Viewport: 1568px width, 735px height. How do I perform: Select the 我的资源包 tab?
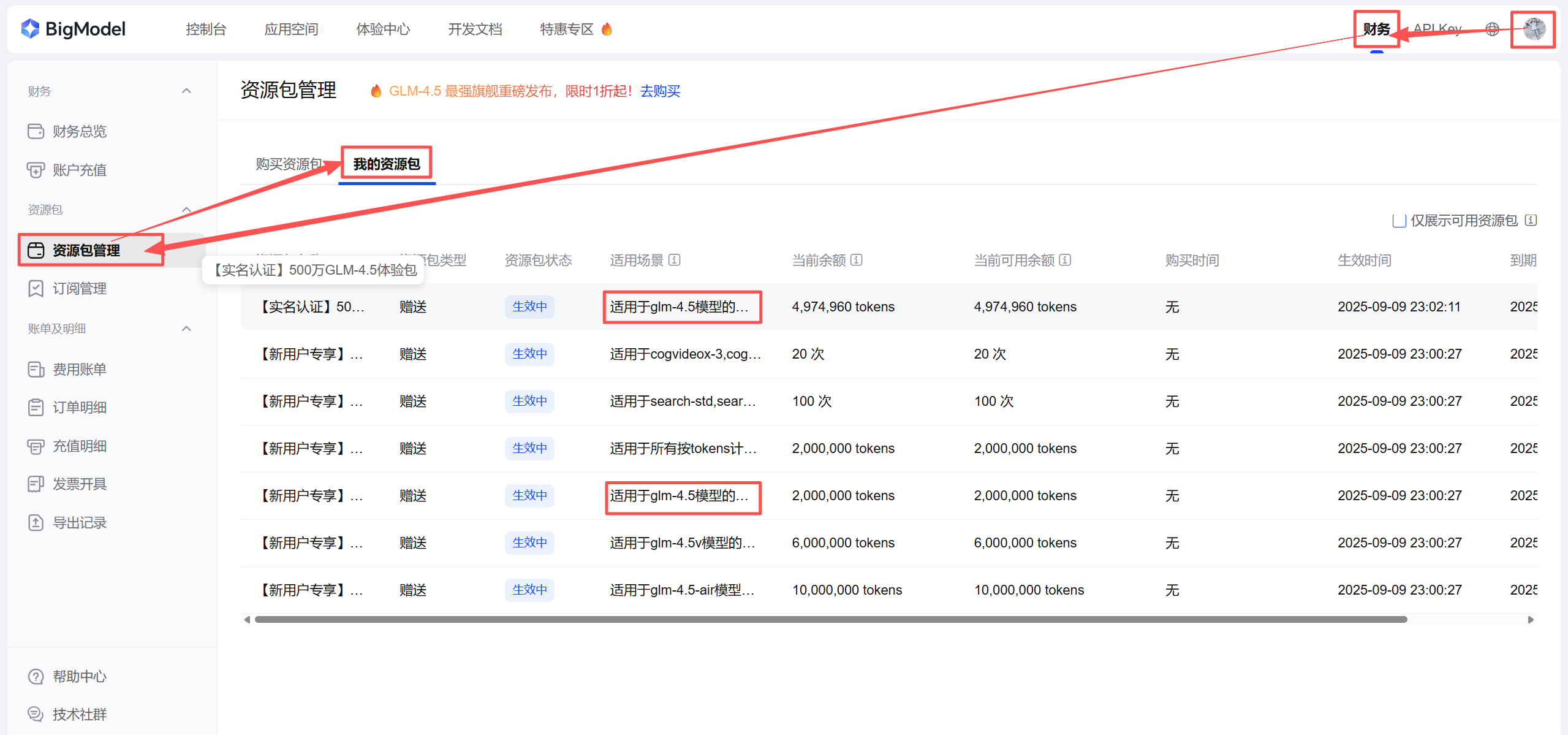(x=387, y=164)
